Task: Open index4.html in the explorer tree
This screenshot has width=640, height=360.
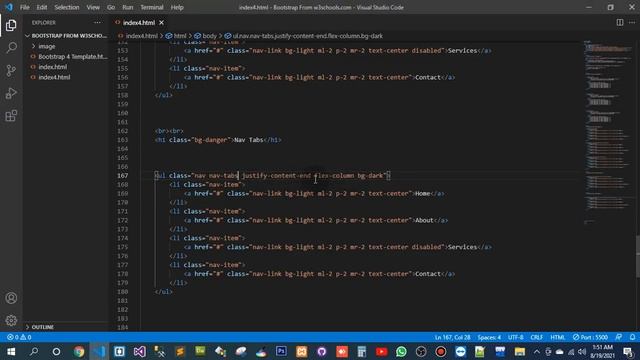Action: click(x=54, y=77)
